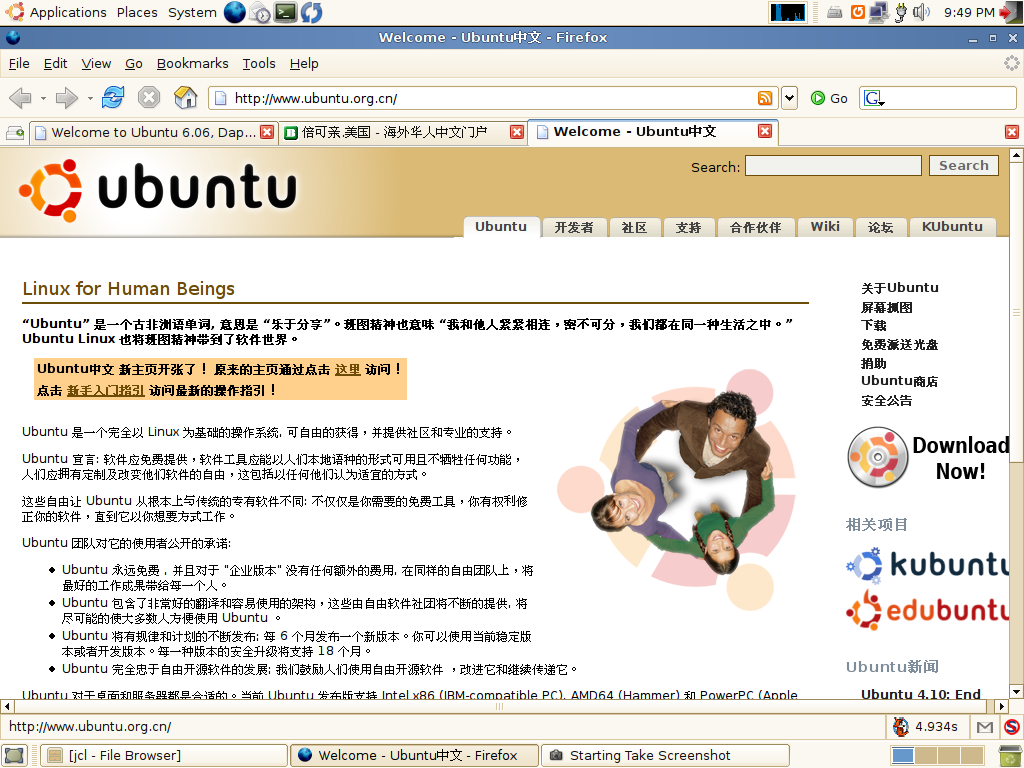The height and width of the screenshot is (768, 1024).
Task: Select the Wiki site tab
Action: pos(825,227)
